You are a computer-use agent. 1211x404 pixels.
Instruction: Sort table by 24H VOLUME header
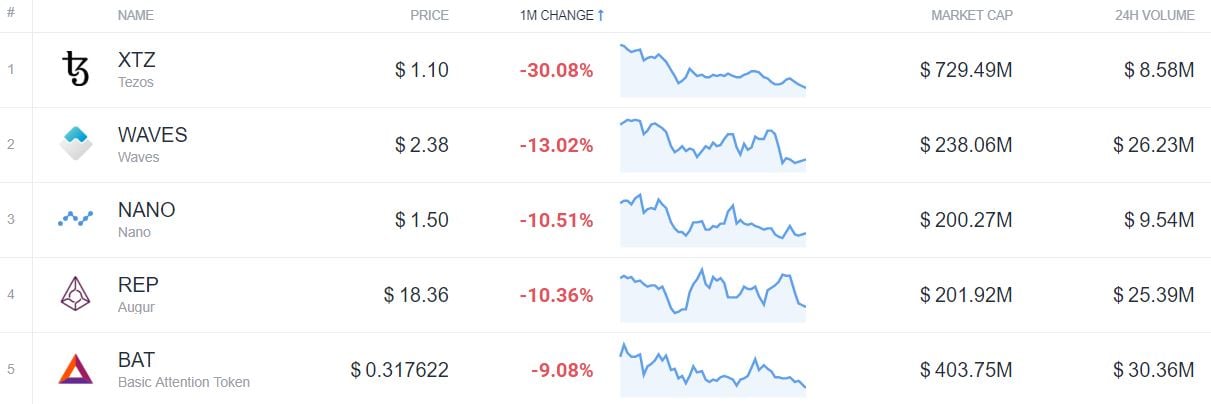tap(1154, 16)
